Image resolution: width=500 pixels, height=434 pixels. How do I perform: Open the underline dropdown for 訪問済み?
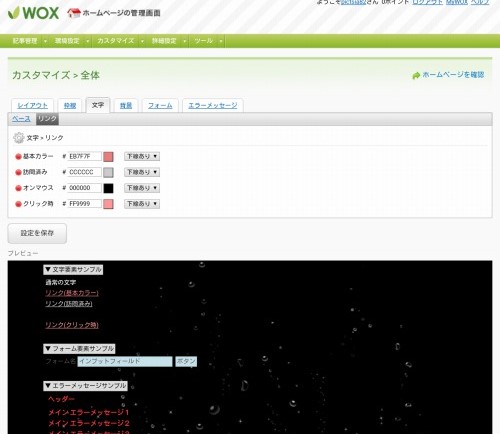click(142, 172)
